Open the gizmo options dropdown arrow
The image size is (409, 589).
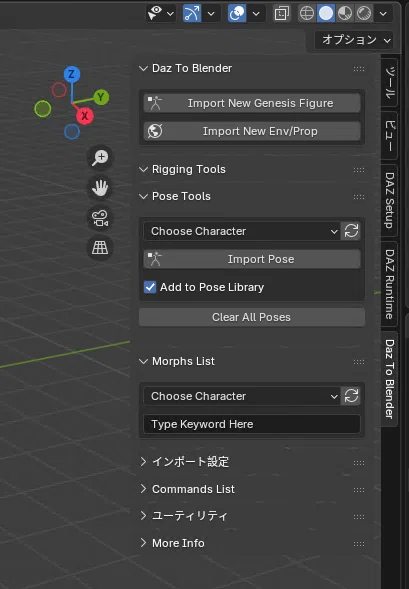[211, 14]
